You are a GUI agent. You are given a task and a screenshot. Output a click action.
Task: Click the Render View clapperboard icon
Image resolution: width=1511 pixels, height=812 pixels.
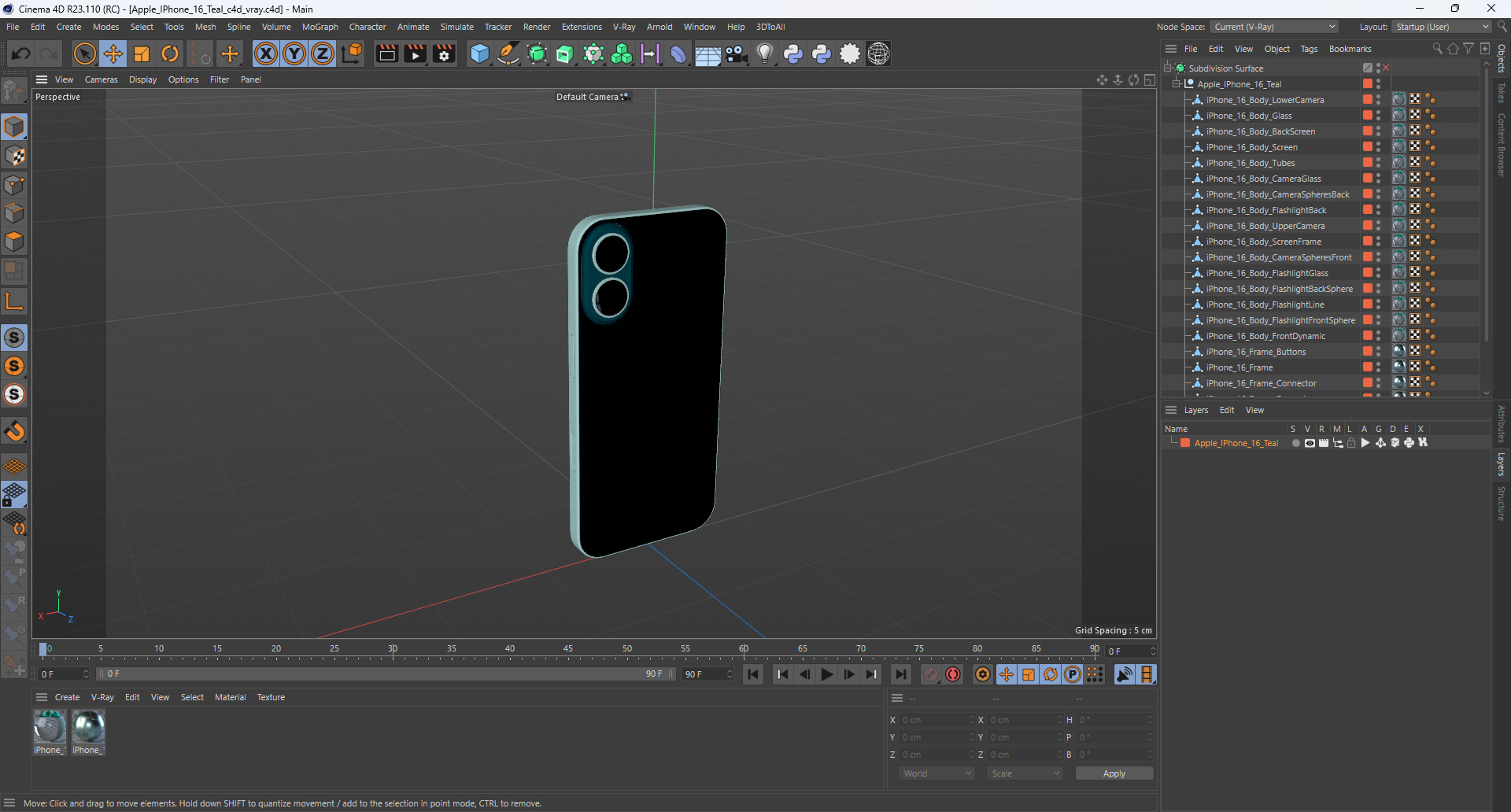[386, 54]
